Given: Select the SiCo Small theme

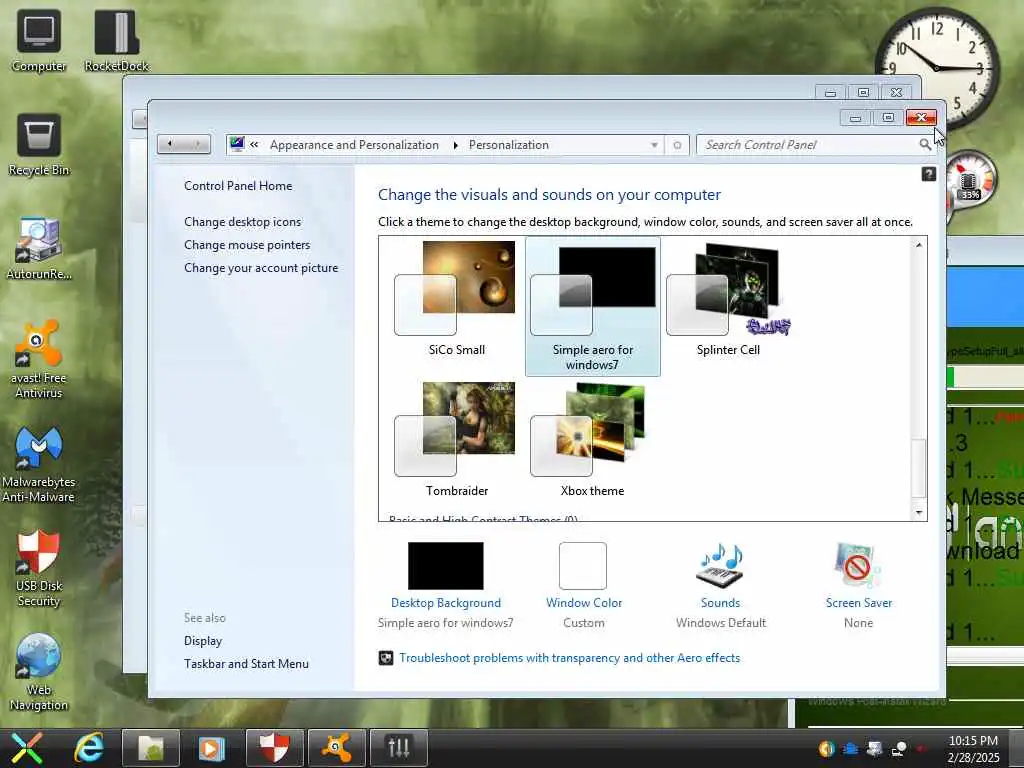Looking at the screenshot, I should [x=456, y=299].
